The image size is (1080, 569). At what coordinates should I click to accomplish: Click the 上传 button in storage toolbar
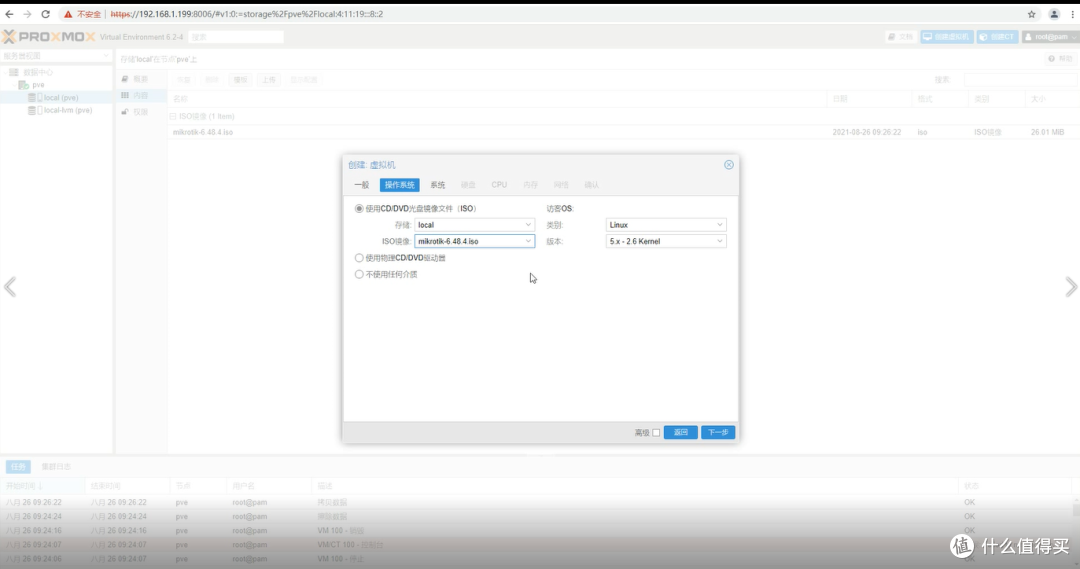(269, 80)
